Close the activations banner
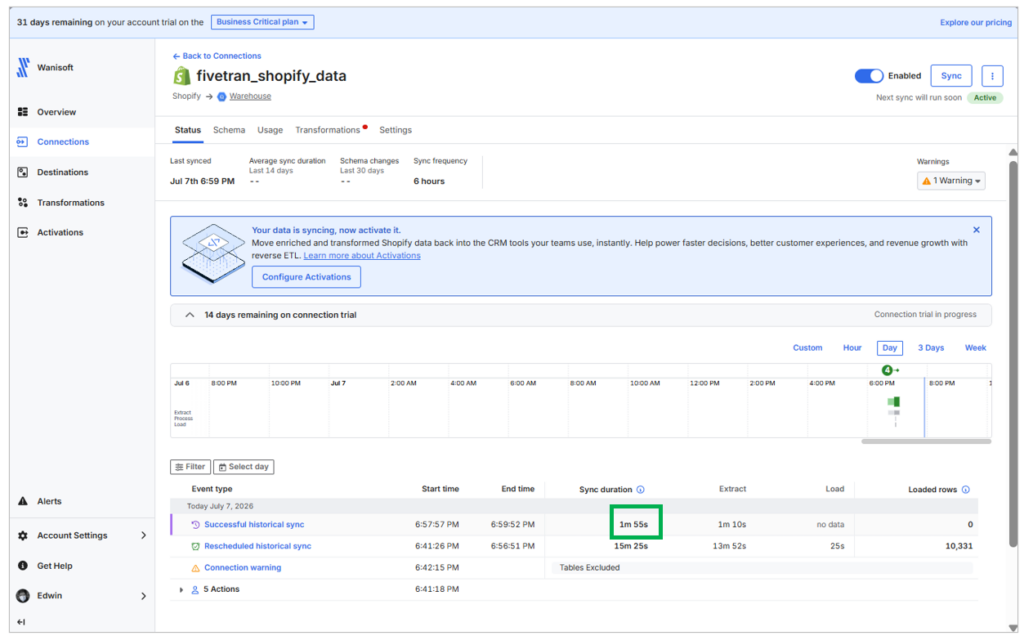 point(976,230)
